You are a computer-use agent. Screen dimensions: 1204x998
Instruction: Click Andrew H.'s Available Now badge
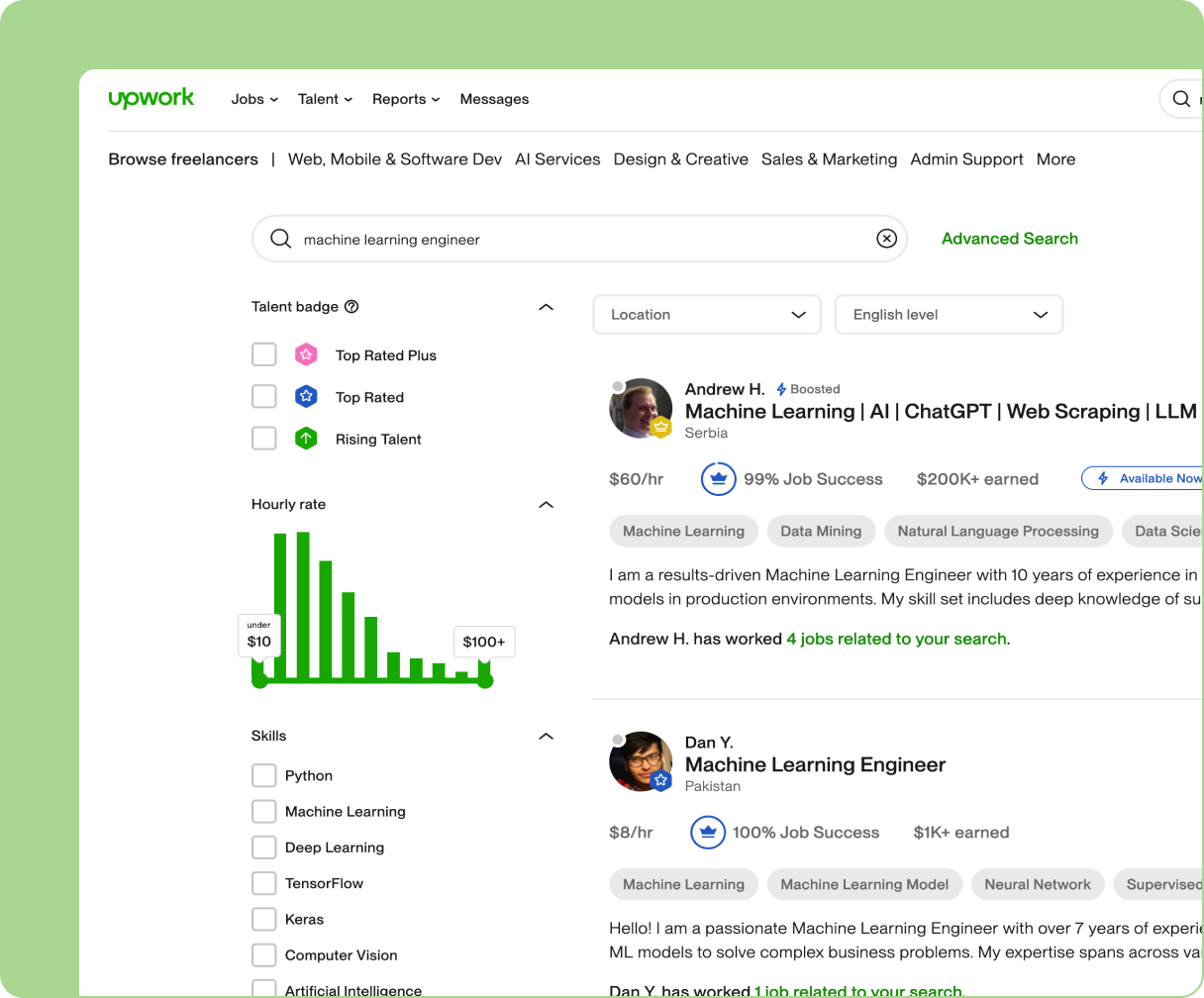[x=1143, y=478]
